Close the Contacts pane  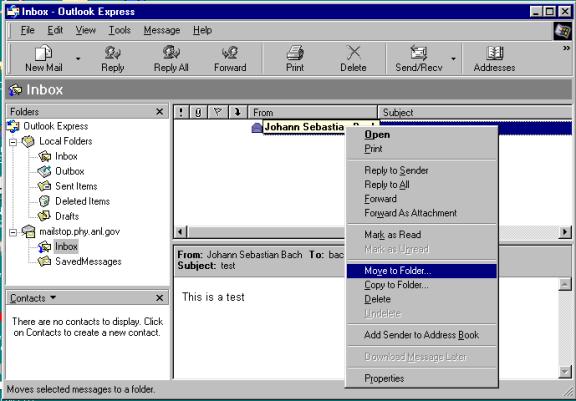159,298
